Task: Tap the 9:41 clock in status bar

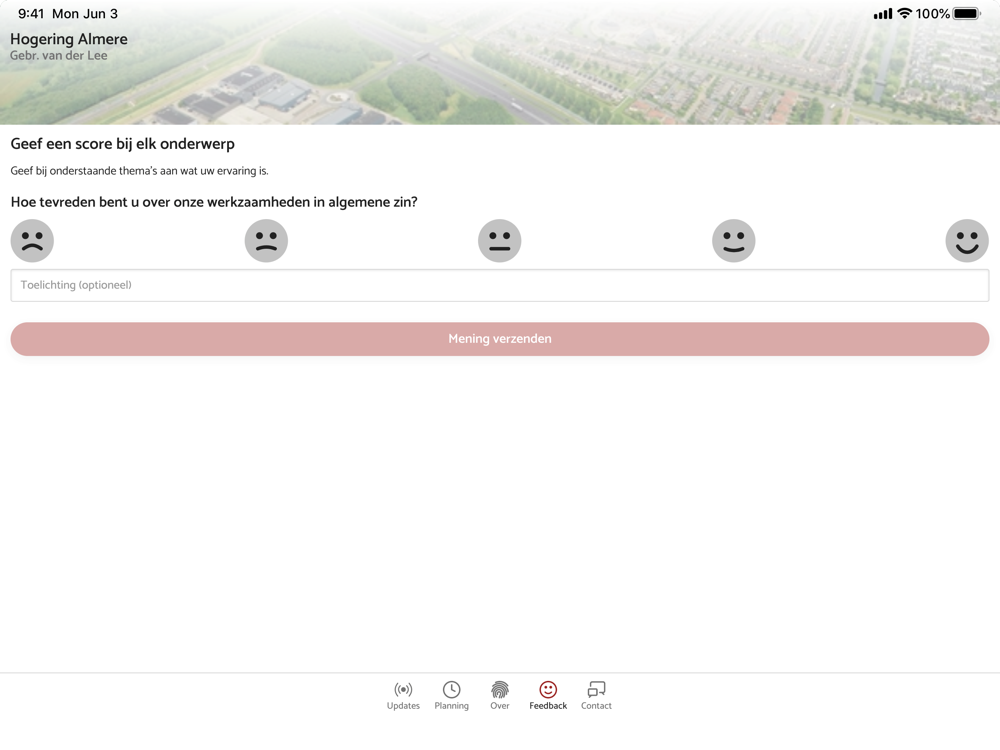Action: 32,14
